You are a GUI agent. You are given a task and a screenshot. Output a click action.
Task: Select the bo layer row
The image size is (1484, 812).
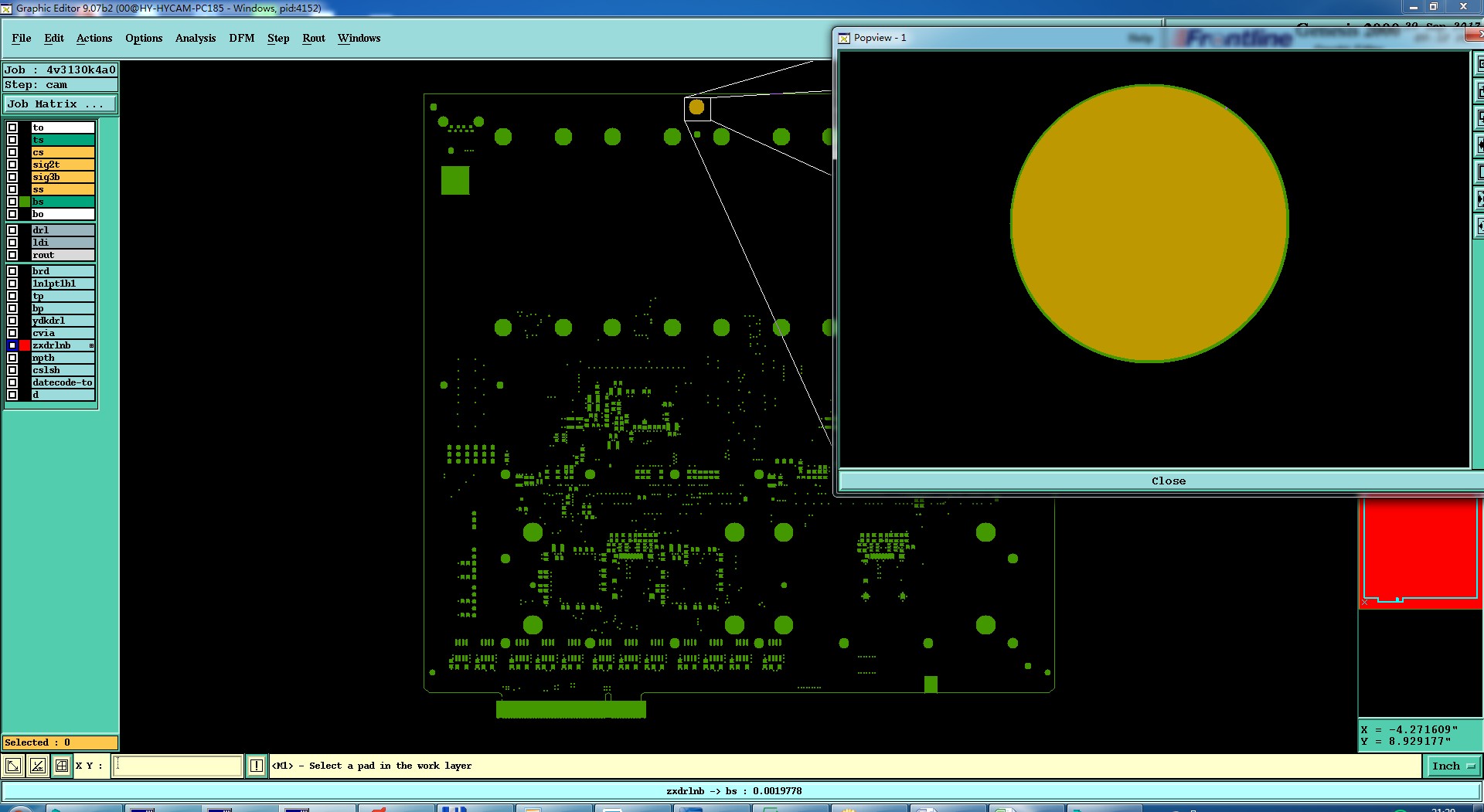[x=63, y=214]
